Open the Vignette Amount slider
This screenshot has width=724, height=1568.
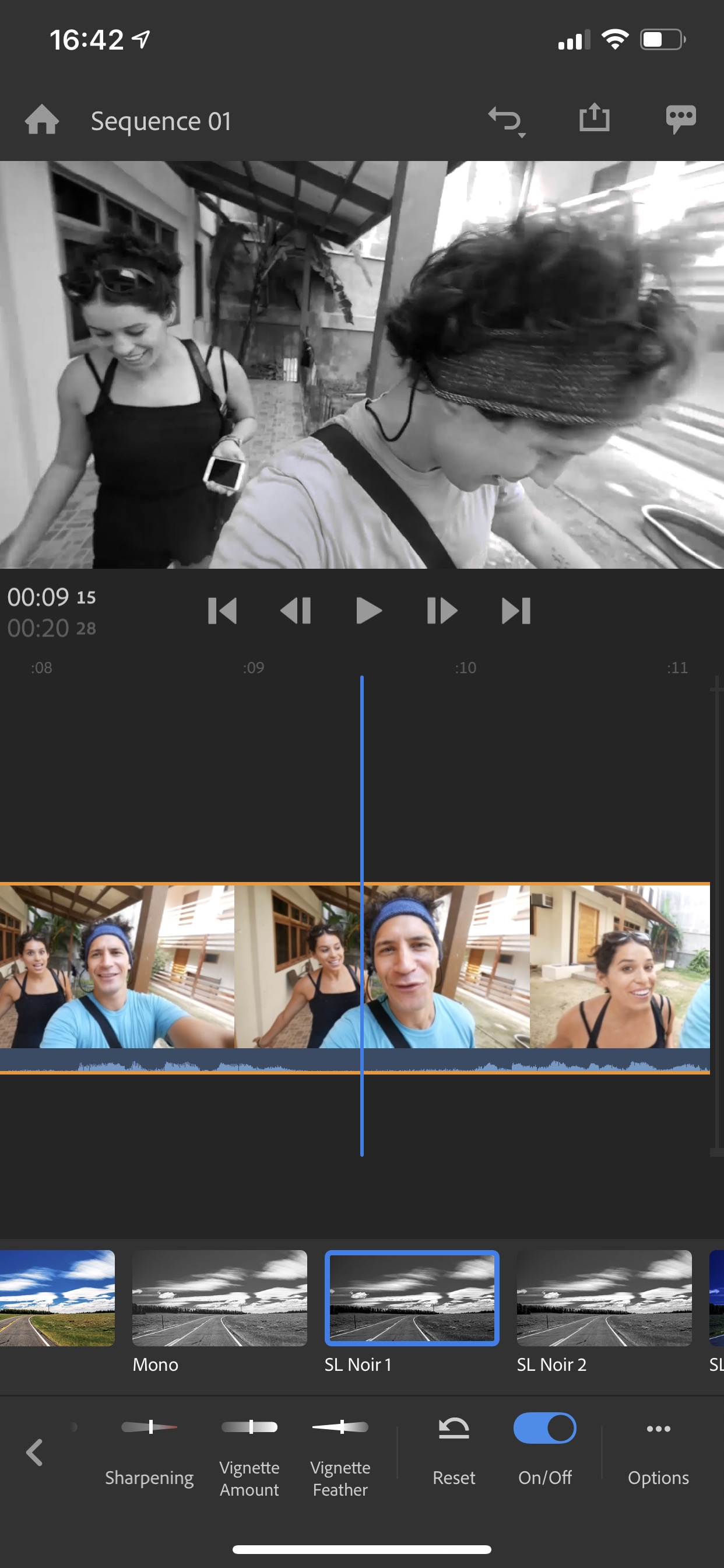click(x=249, y=1428)
